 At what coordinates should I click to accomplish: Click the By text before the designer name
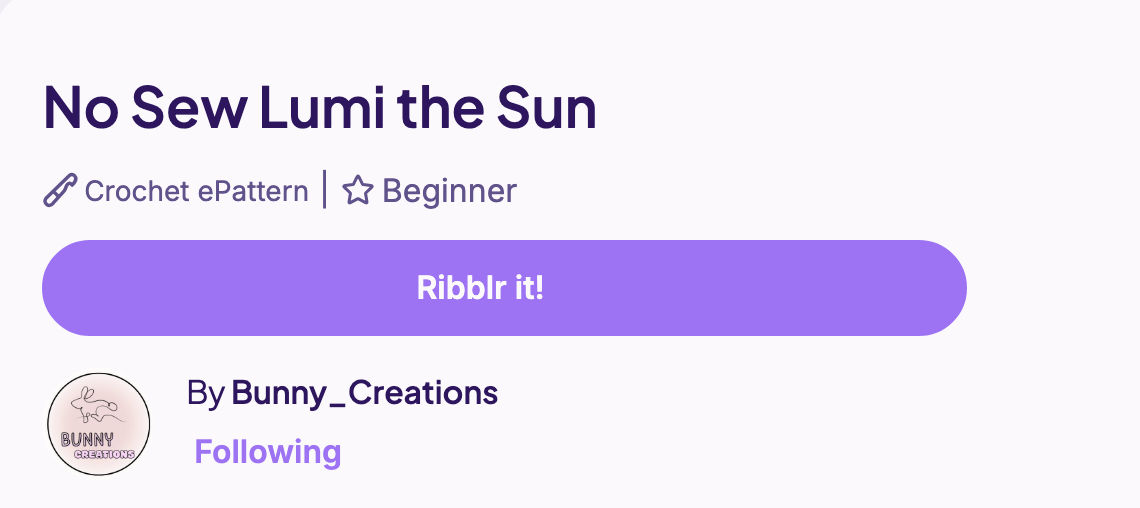205,393
